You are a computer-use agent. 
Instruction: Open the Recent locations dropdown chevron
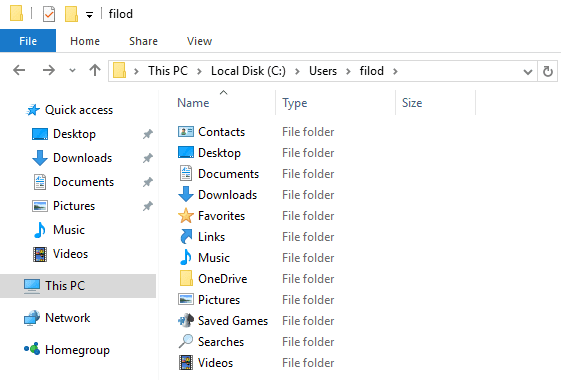(72, 70)
